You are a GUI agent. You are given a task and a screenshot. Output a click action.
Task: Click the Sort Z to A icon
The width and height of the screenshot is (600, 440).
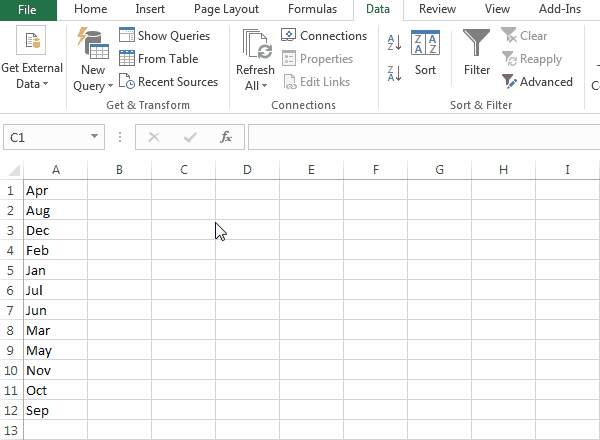(x=394, y=72)
